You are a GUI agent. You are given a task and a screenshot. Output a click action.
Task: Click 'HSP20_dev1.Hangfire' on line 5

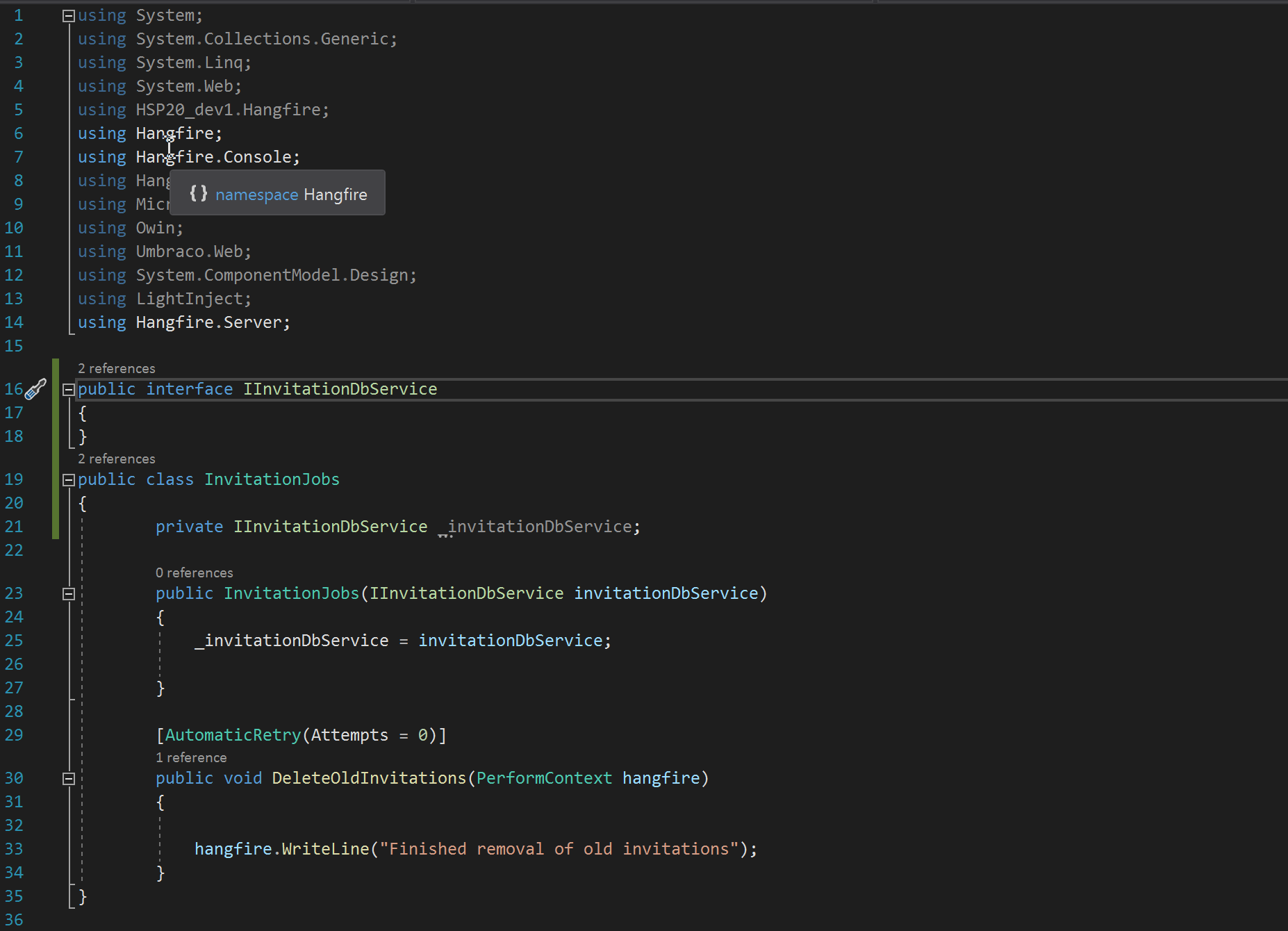pos(228,110)
